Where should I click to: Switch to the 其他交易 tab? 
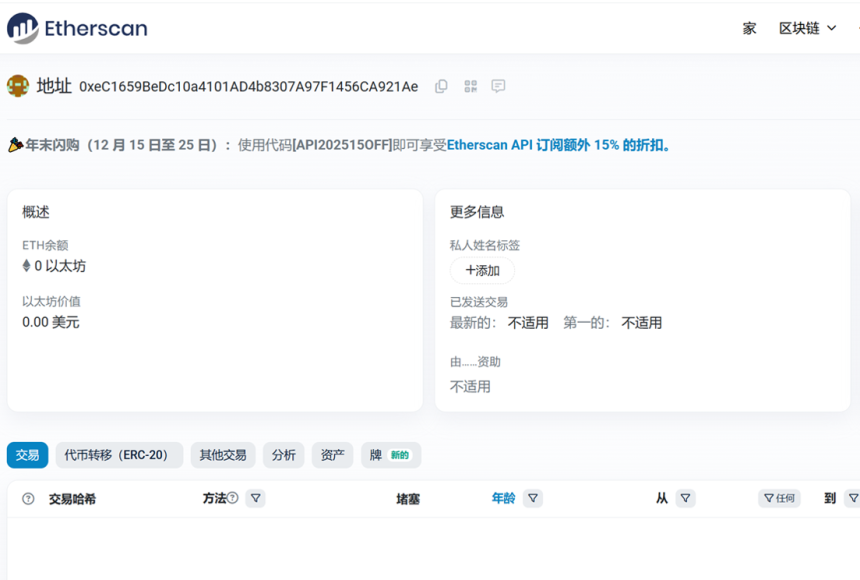point(223,455)
